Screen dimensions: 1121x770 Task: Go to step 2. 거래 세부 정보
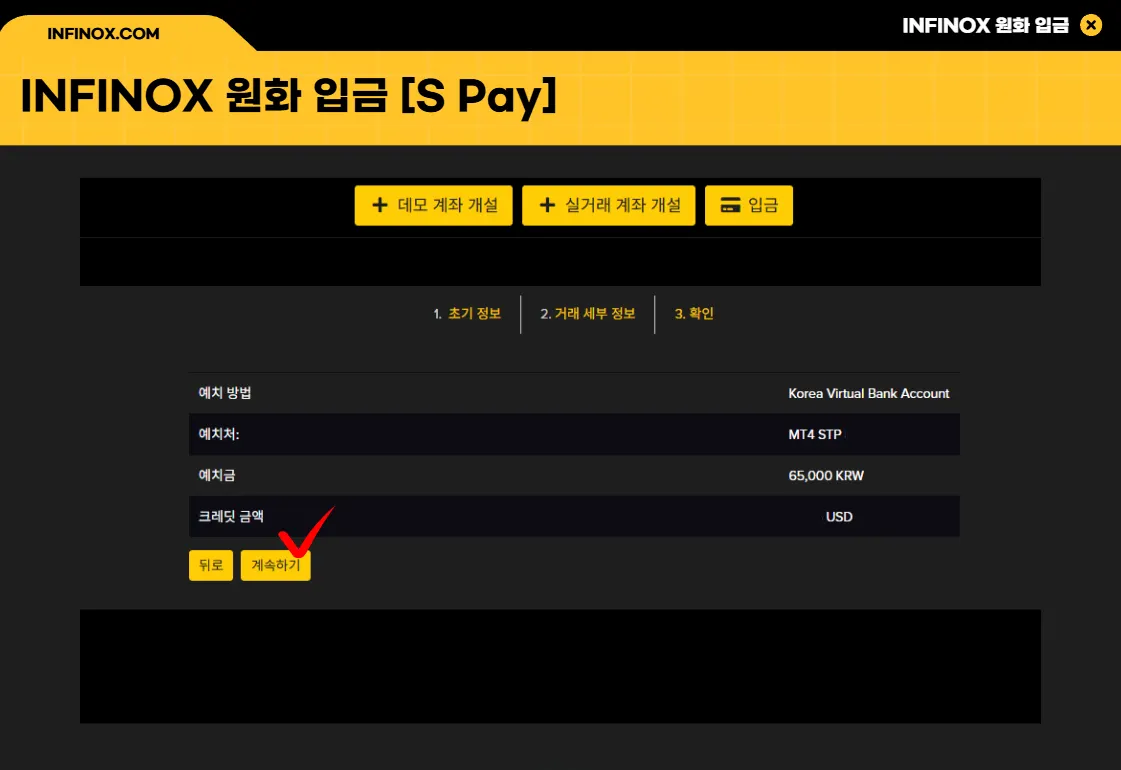[x=588, y=314]
